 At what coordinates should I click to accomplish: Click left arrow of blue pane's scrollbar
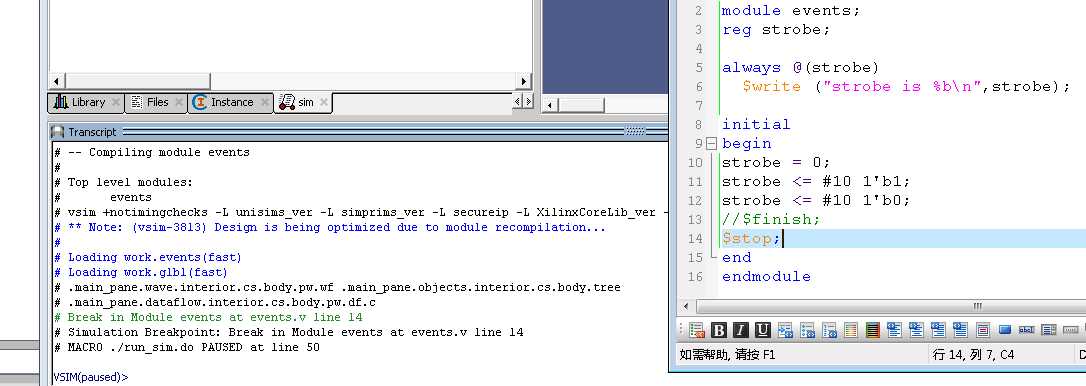coord(551,105)
